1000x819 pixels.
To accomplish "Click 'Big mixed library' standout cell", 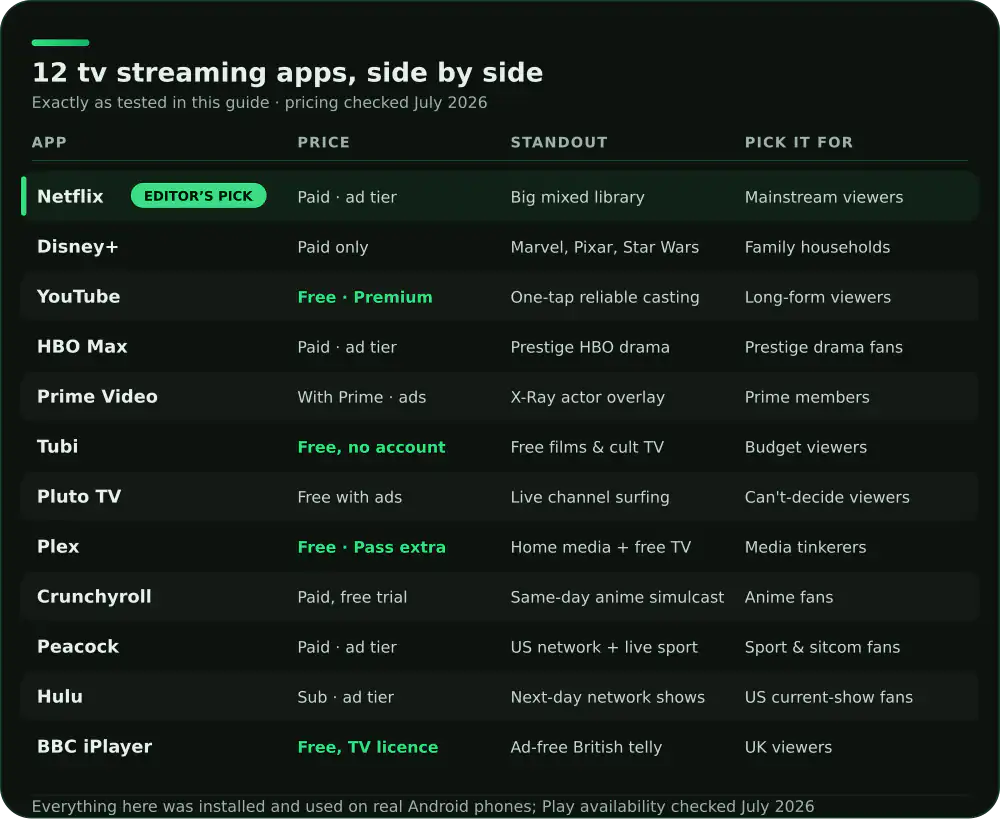I will (577, 197).
